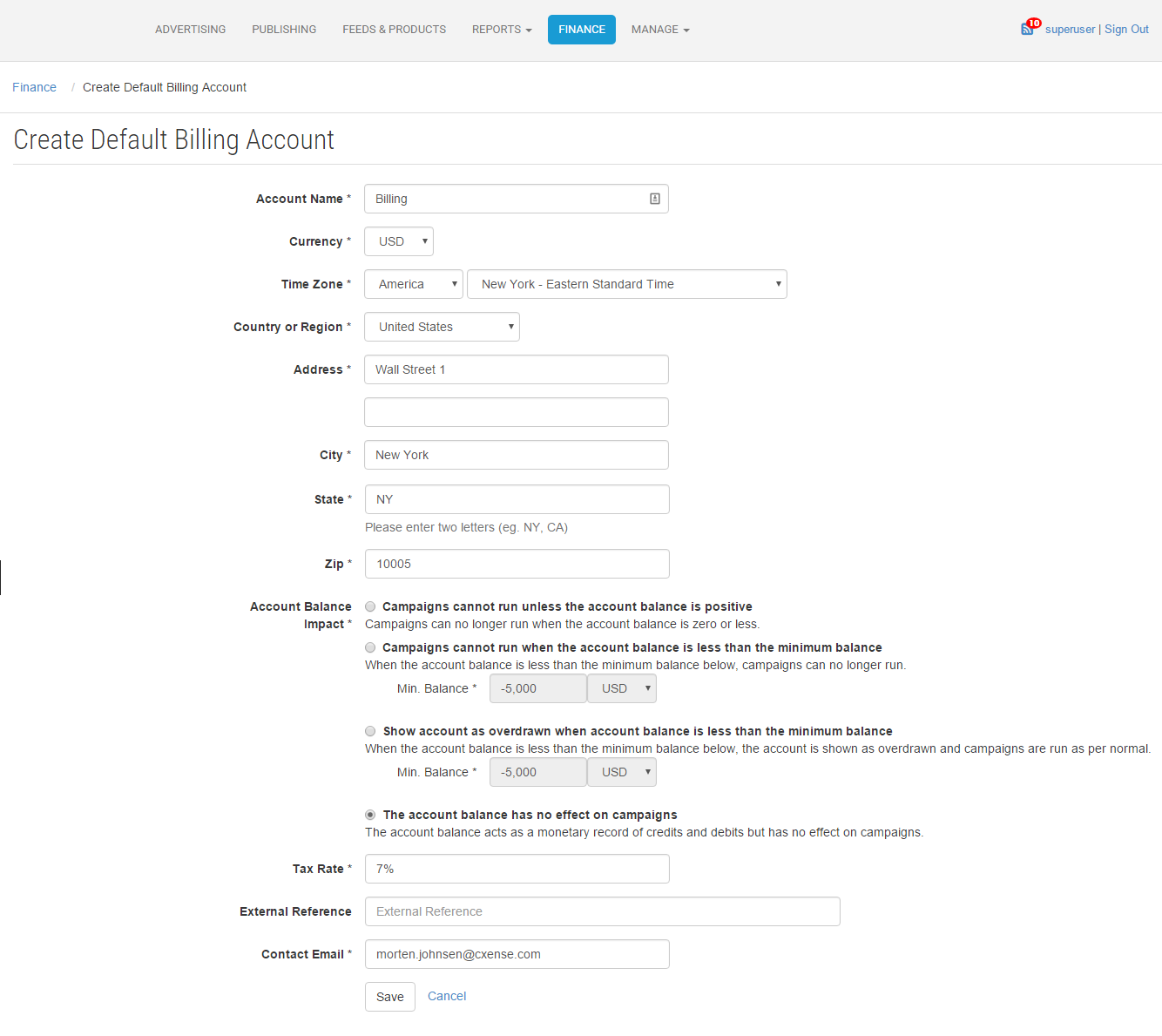Click the 'Create Default Billing Account' page heading
This screenshot has height=1036, width=1162.
tap(174, 139)
